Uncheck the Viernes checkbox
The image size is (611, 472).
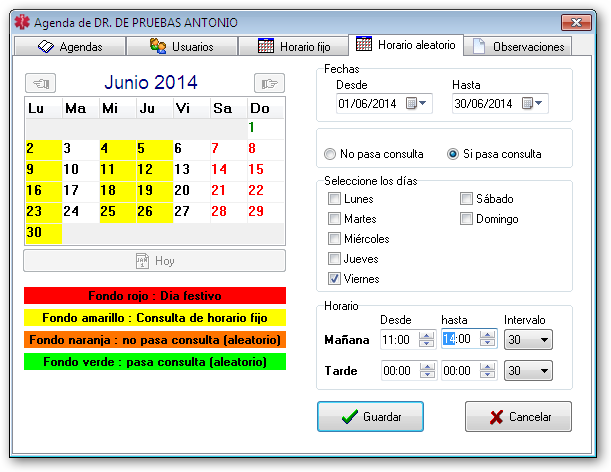(x=334, y=279)
